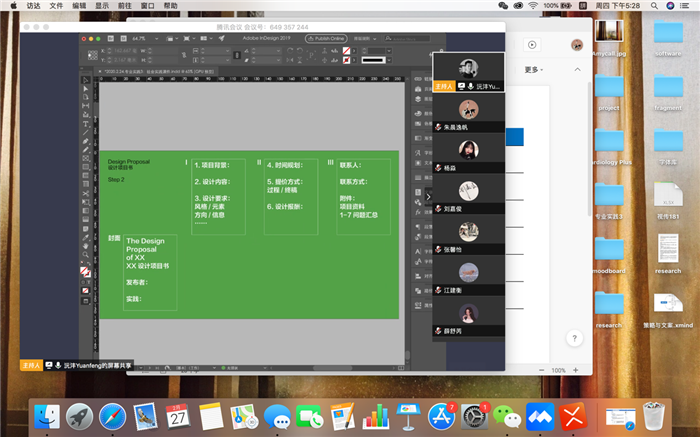
Task: Select participant 刘嘉俊 video thumbnail
Action: tap(468, 191)
